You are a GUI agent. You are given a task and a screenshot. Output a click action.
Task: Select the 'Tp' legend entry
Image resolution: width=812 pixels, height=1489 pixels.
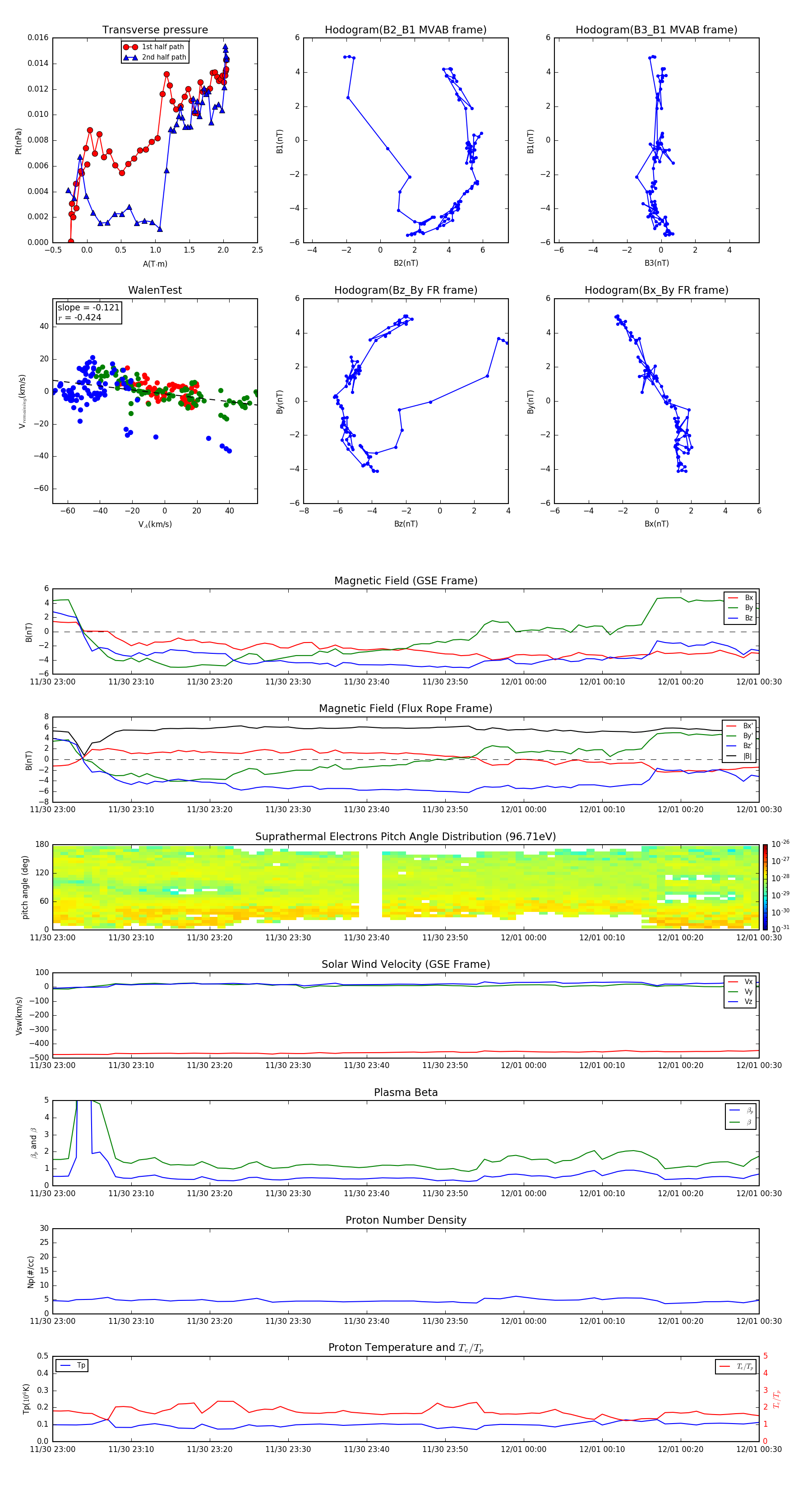click(x=72, y=1365)
